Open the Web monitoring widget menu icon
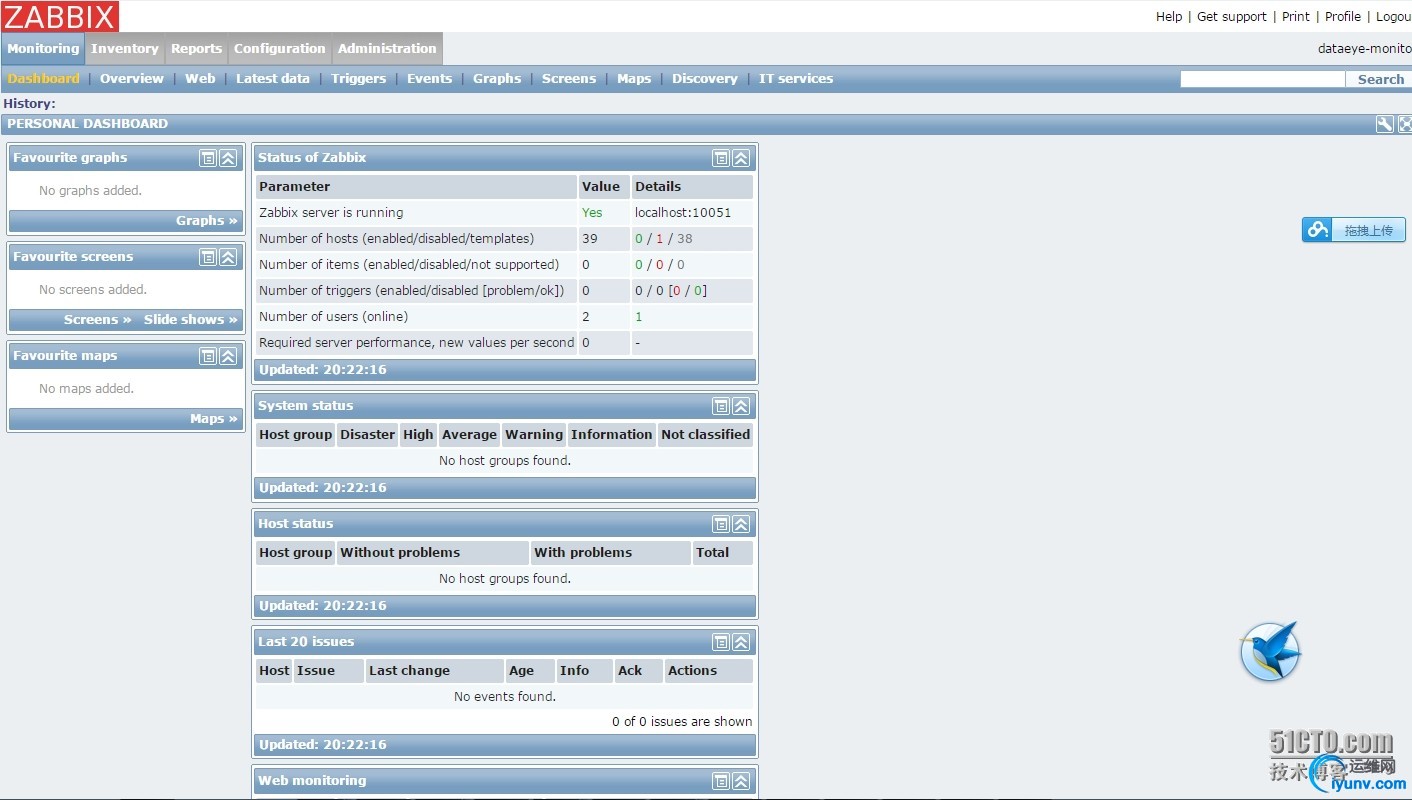The height and width of the screenshot is (800, 1412). coord(721,781)
